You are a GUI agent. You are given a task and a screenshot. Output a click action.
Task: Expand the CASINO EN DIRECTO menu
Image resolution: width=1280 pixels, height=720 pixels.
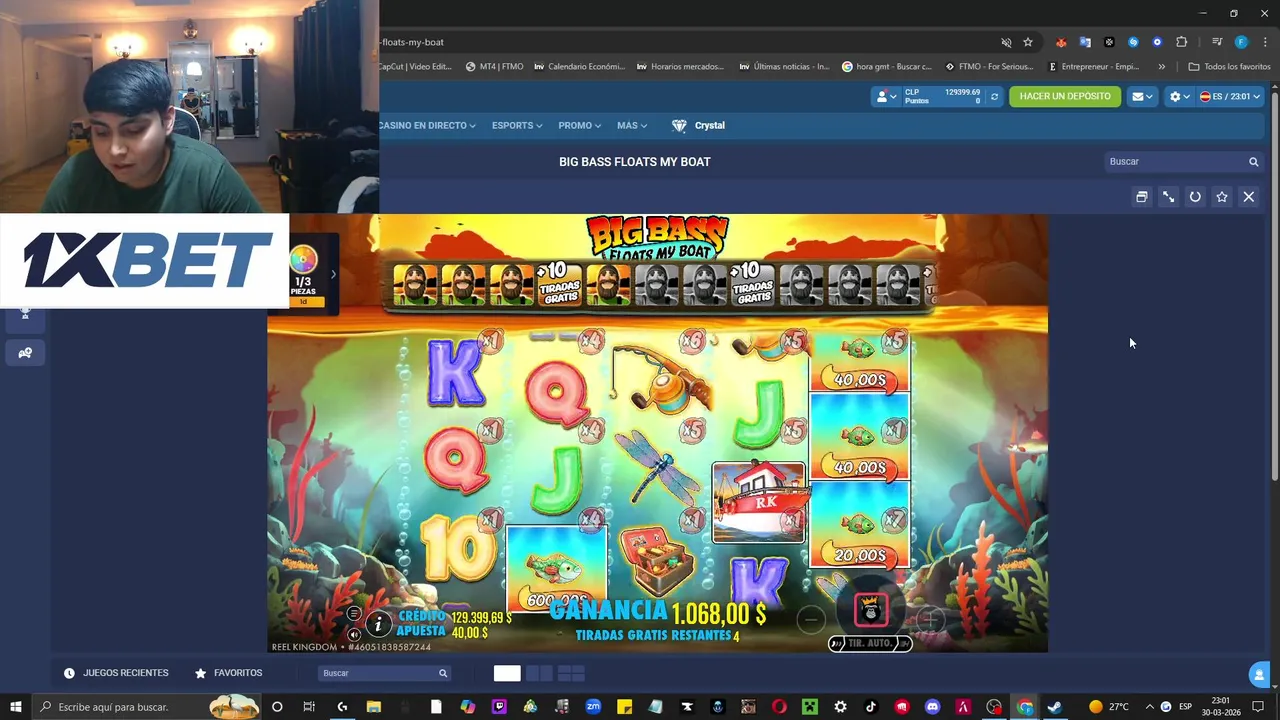coord(427,126)
